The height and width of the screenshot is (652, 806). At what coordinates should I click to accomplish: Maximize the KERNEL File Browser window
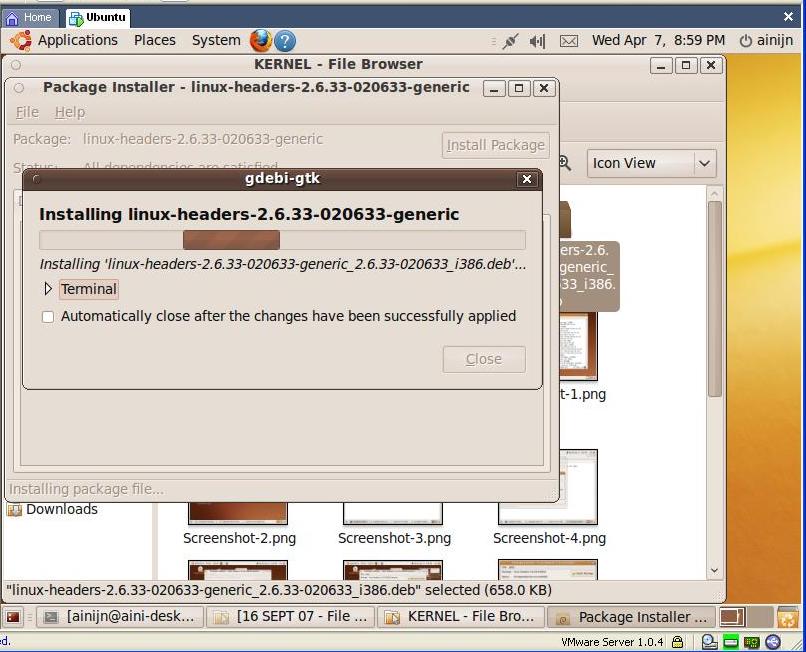[x=686, y=65]
